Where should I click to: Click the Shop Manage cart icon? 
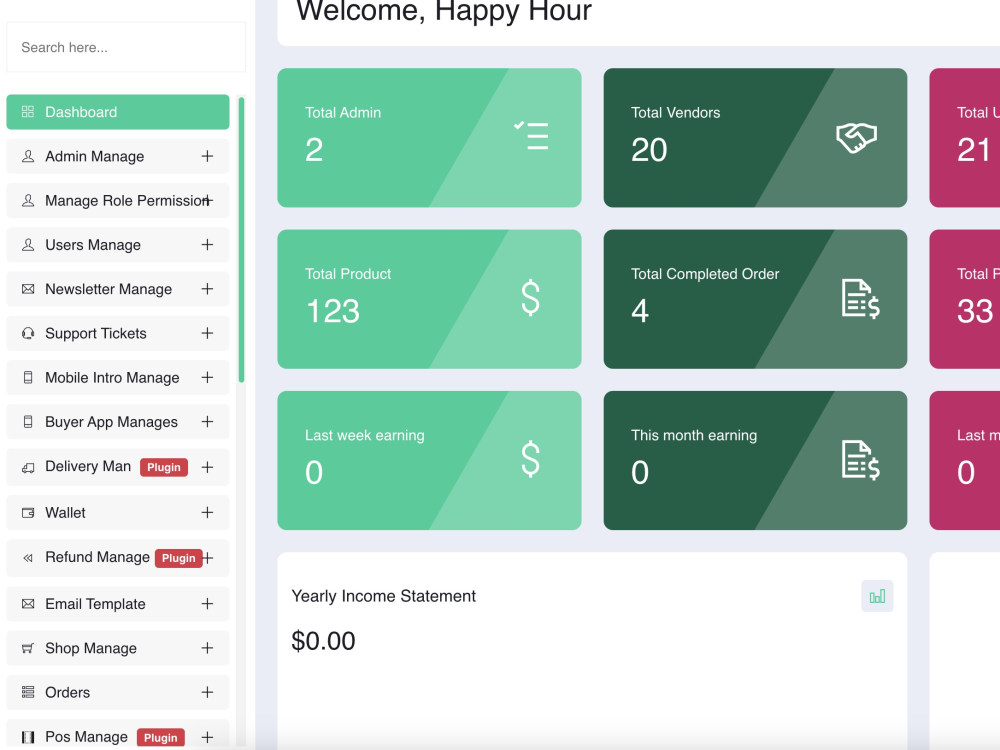[27, 648]
